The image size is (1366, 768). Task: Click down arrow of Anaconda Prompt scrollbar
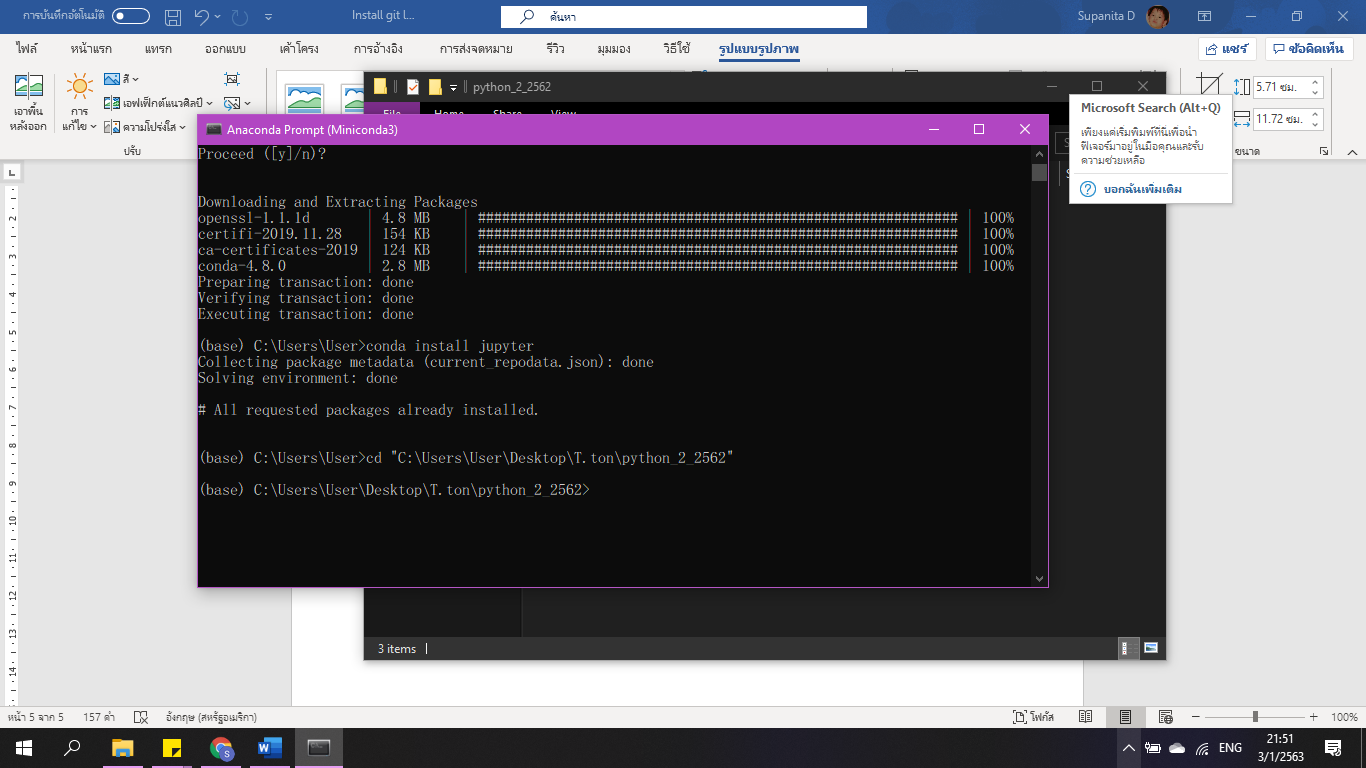point(1039,579)
